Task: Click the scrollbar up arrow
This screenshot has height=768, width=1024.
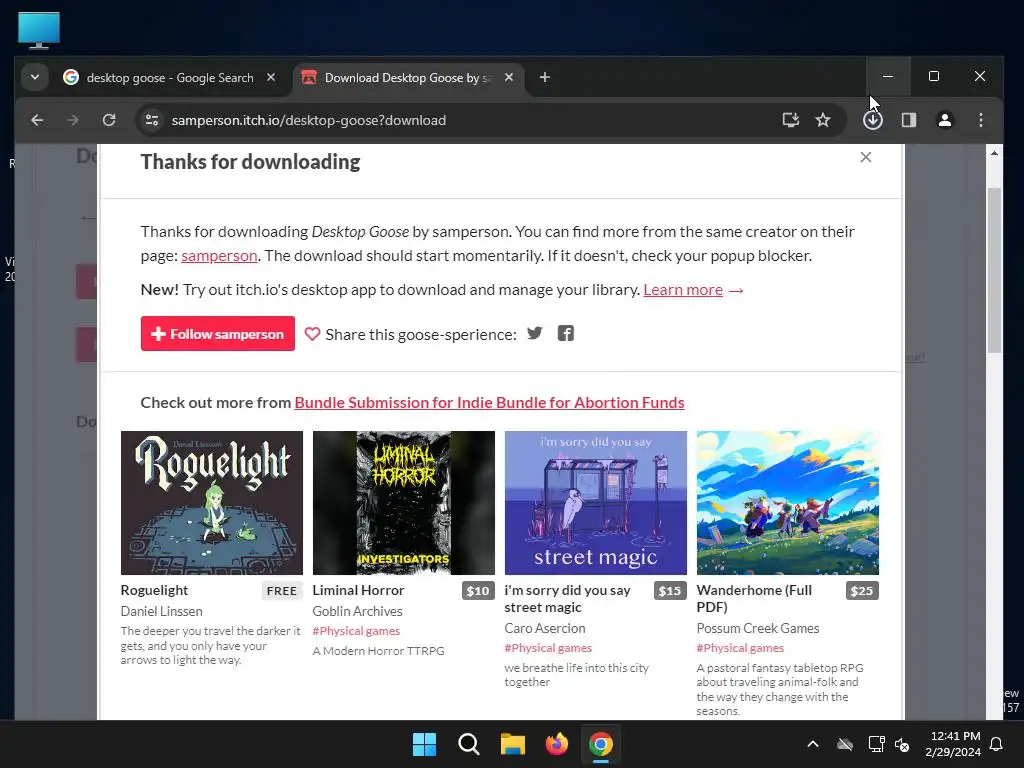Action: 994,153
